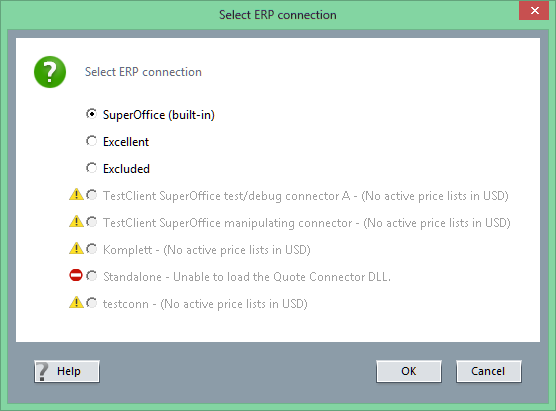Confirm selection with the OK button
Viewport: 556px width, 411px height.
point(409,371)
